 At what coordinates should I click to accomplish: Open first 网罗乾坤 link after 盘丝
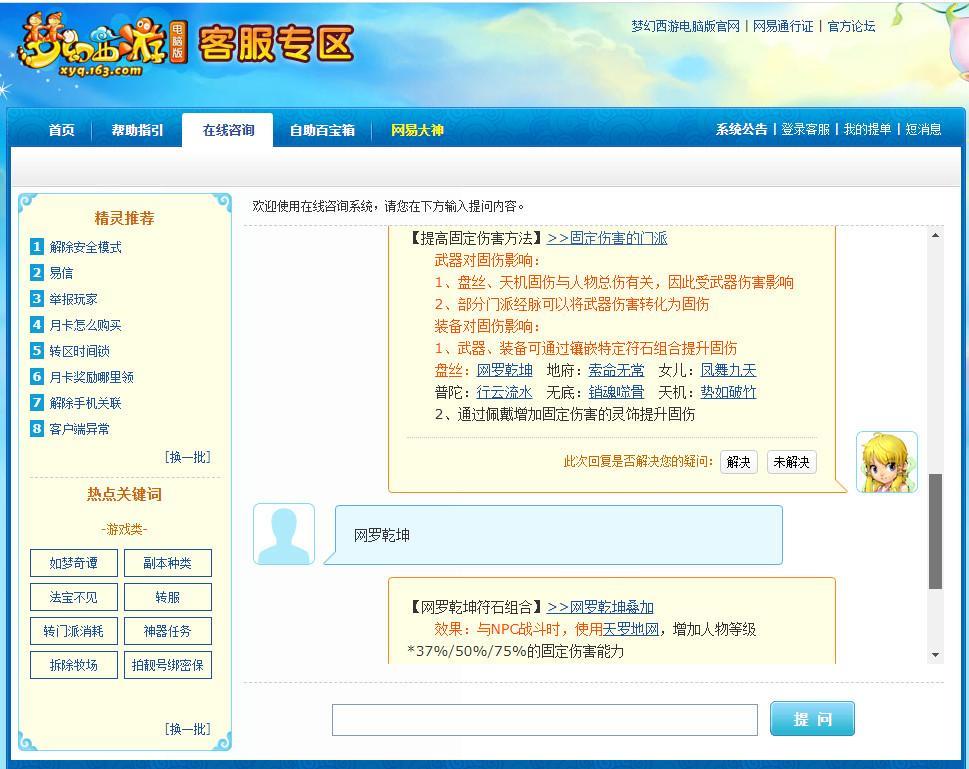(x=504, y=370)
